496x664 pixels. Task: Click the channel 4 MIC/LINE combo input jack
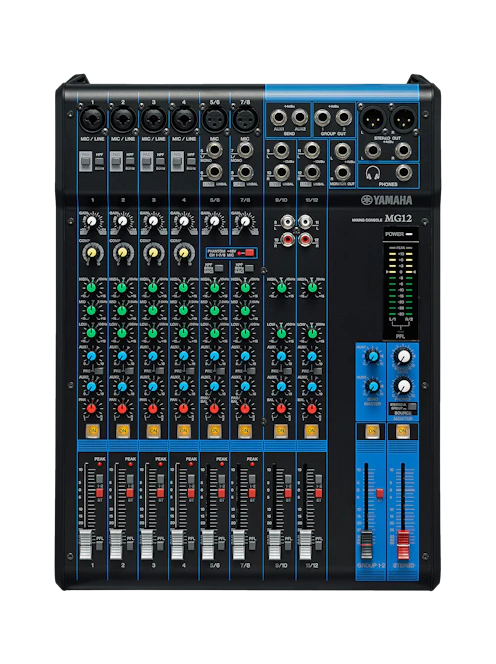pos(183,119)
